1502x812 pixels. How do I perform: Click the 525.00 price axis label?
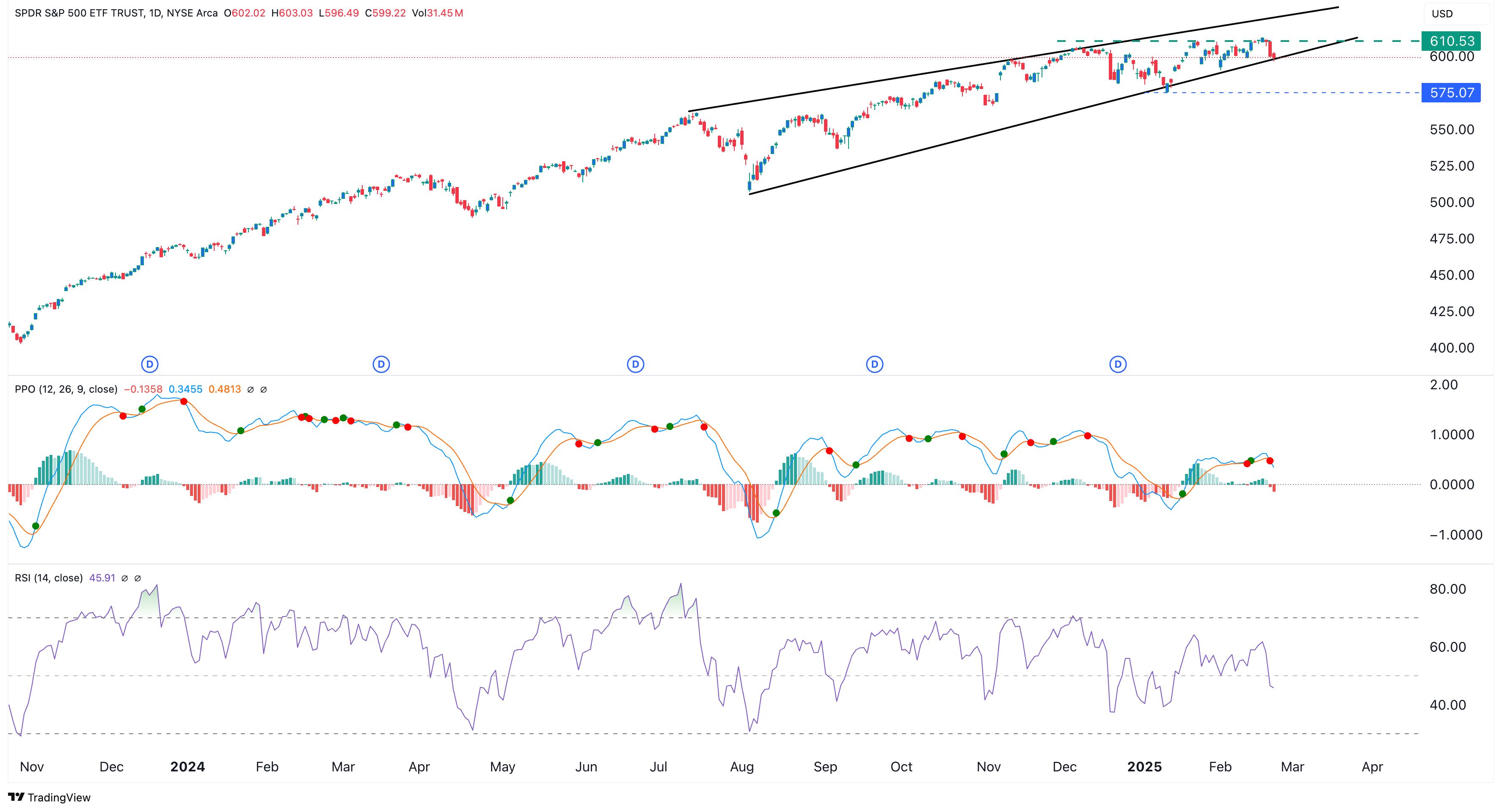tap(1452, 166)
